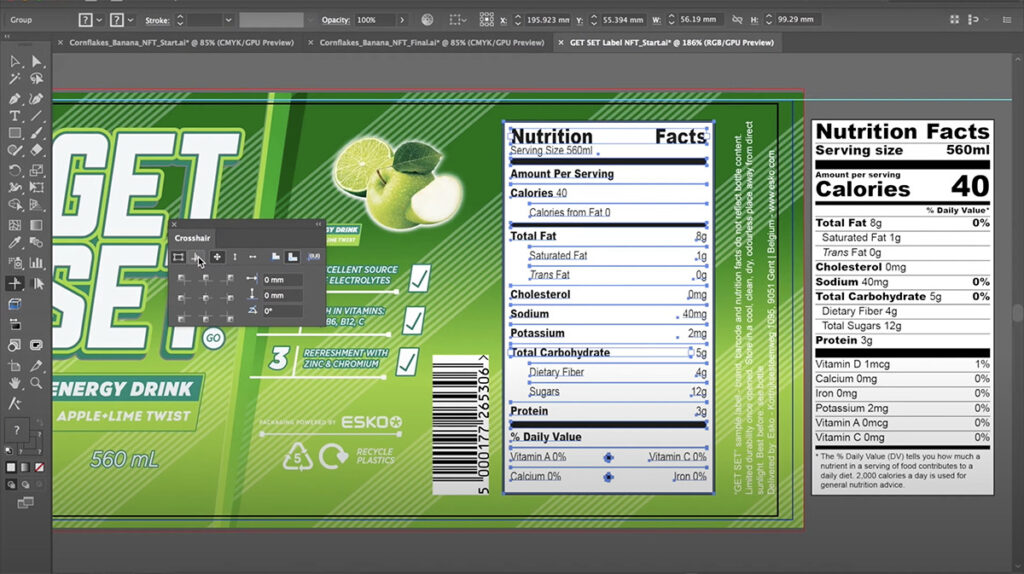Image resolution: width=1024 pixels, height=574 pixels.
Task: Select the Paintbrush tool
Action: tap(37, 133)
